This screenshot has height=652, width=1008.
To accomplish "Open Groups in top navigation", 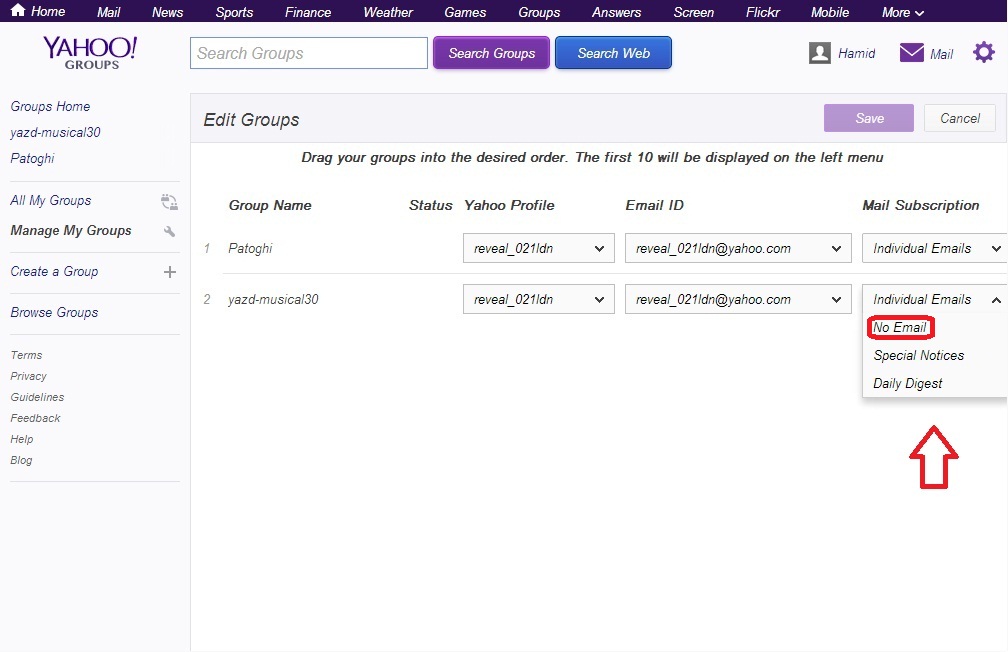I will click(539, 12).
